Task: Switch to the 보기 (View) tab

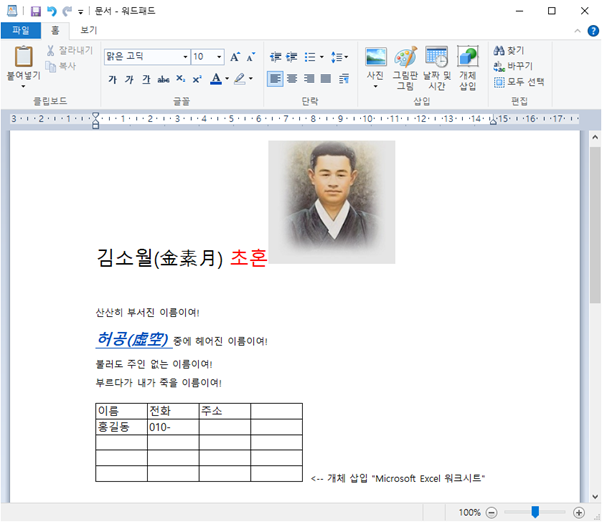Action: 89,30
